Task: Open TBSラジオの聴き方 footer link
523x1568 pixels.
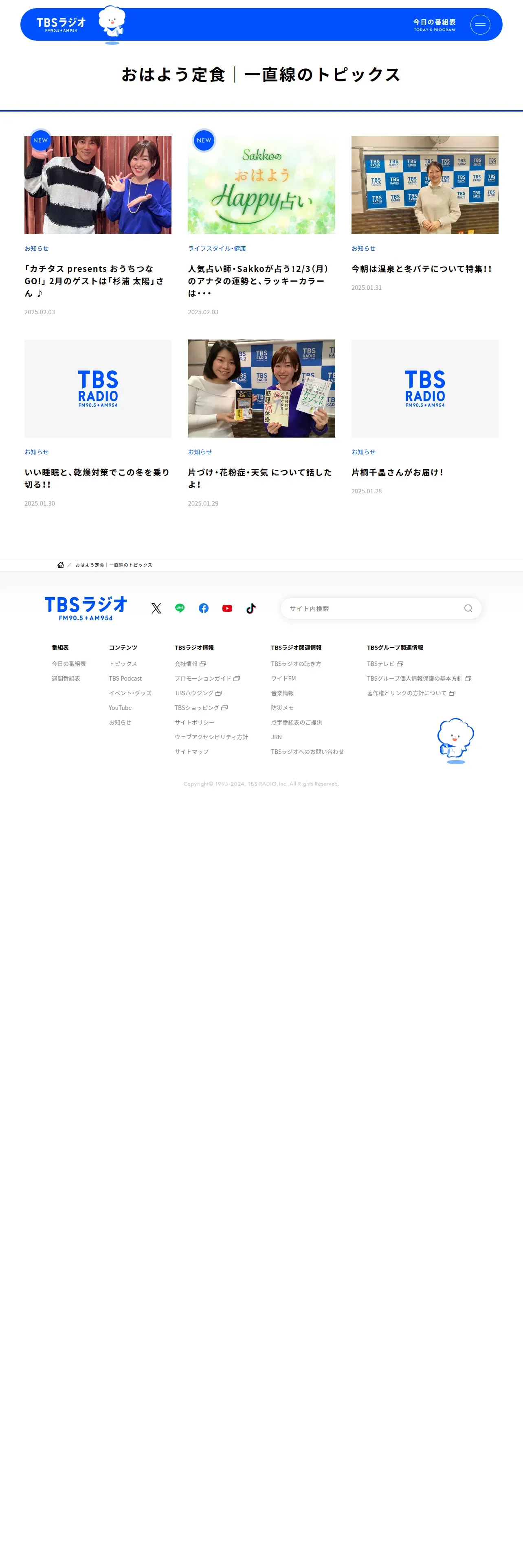Action: pos(296,664)
